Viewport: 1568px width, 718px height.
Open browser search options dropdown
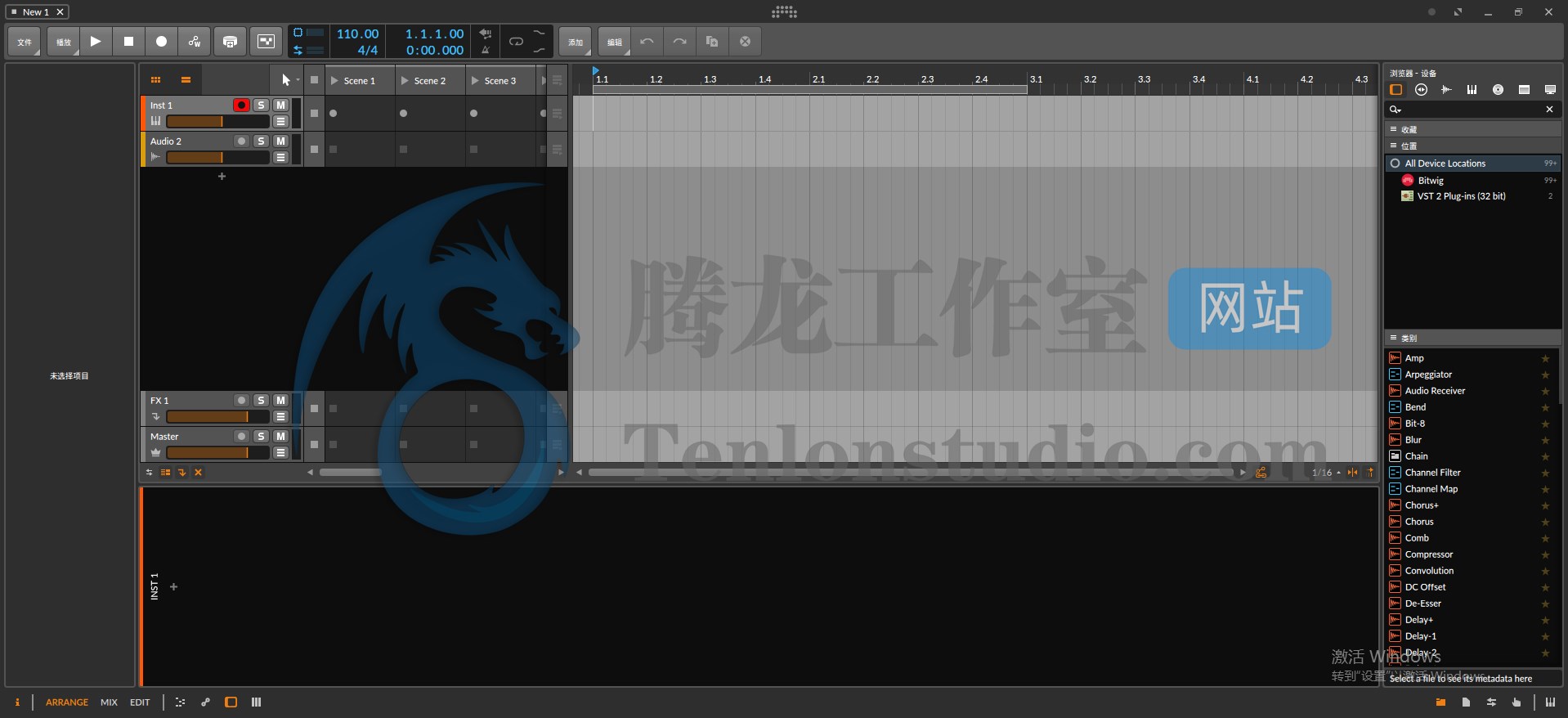pos(1396,110)
